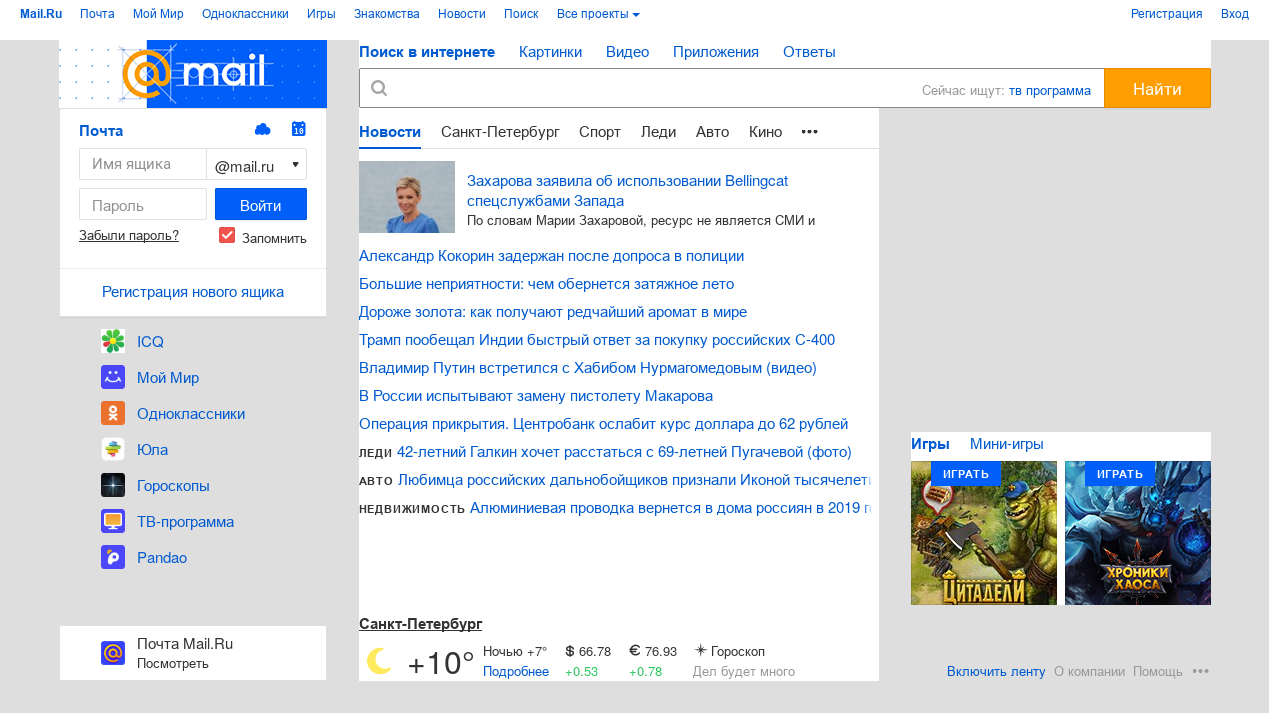Toggle the Запомнить checkbox

[227, 235]
